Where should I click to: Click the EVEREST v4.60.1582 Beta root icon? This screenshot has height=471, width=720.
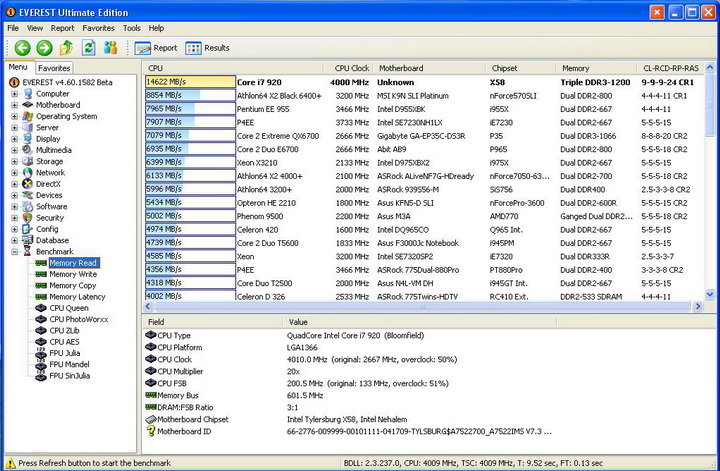point(14,82)
